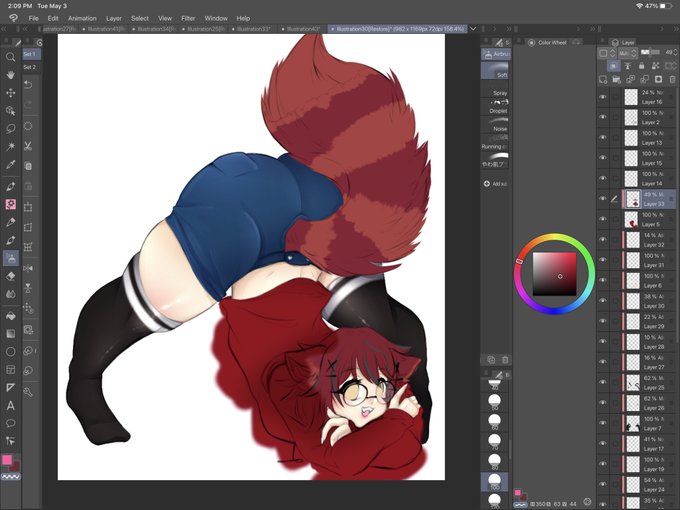Click inside the color wheel saturation square

tap(554, 274)
